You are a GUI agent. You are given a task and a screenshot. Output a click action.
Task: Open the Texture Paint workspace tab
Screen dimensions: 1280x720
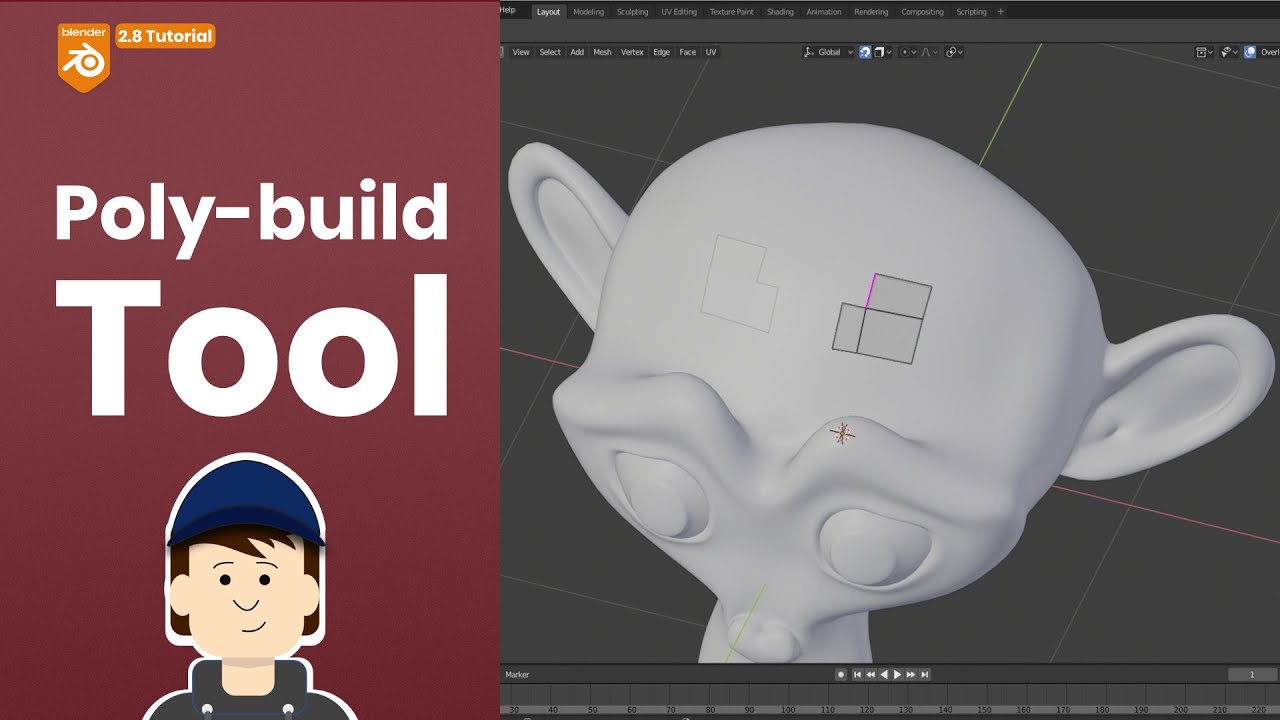pos(731,12)
